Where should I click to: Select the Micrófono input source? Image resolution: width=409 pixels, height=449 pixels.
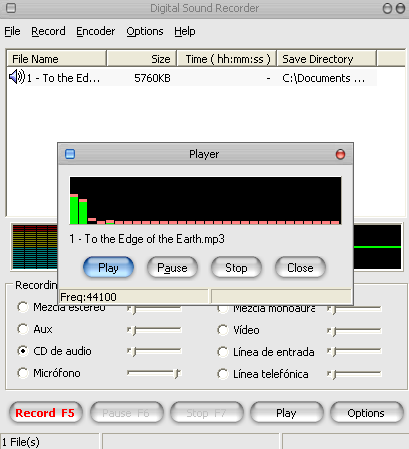pos(23,373)
